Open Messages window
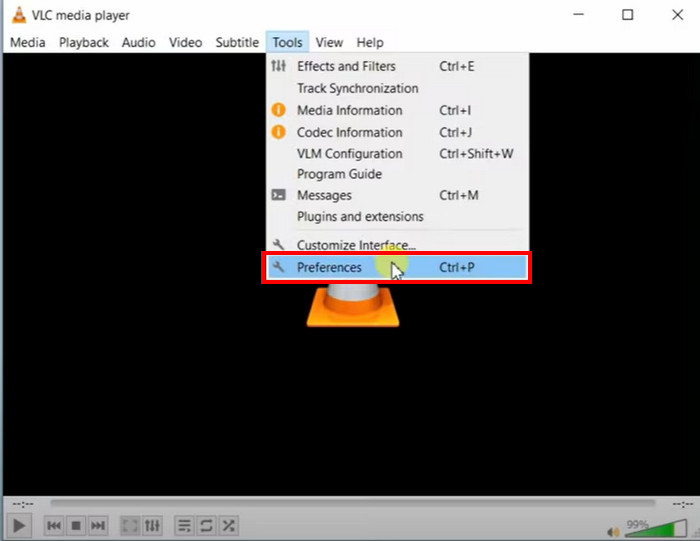700x541 pixels. [397, 195]
